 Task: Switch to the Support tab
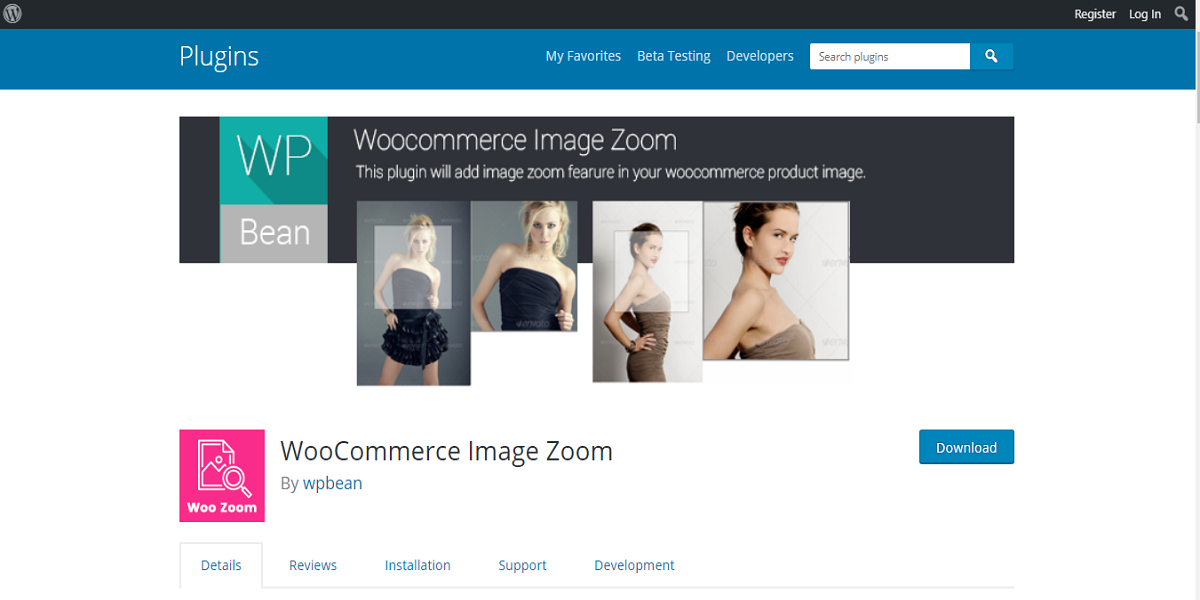[x=522, y=565]
